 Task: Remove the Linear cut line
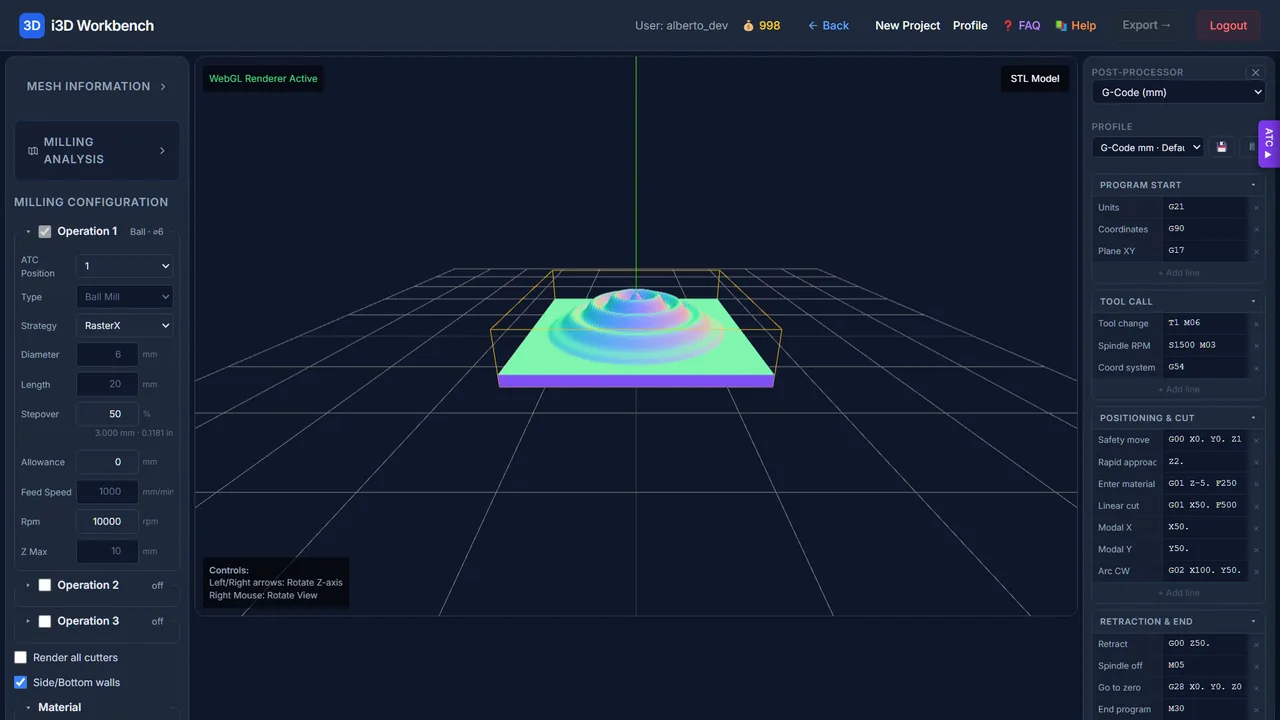(1257, 506)
